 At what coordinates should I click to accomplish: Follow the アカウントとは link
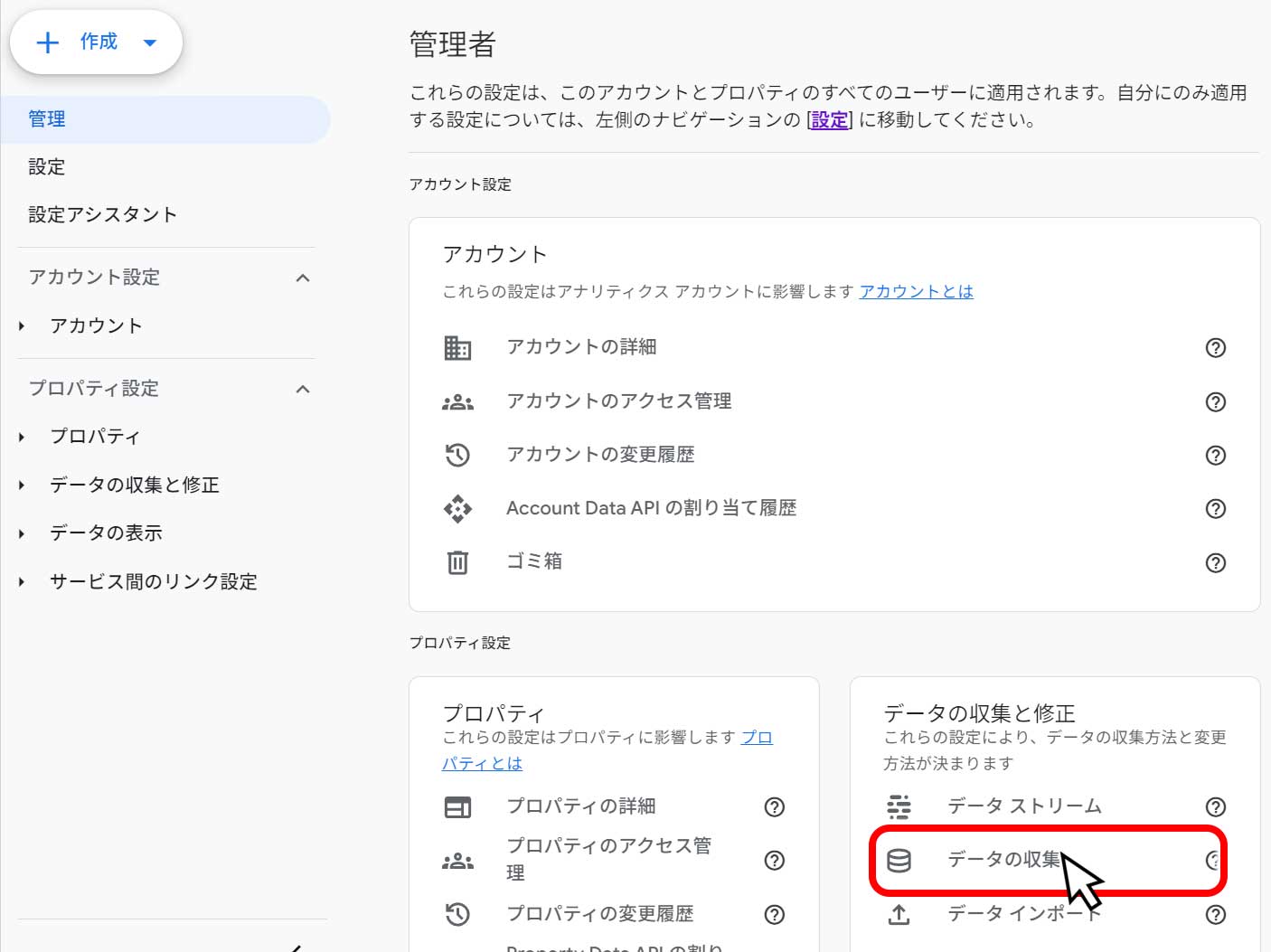(x=916, y=291)
